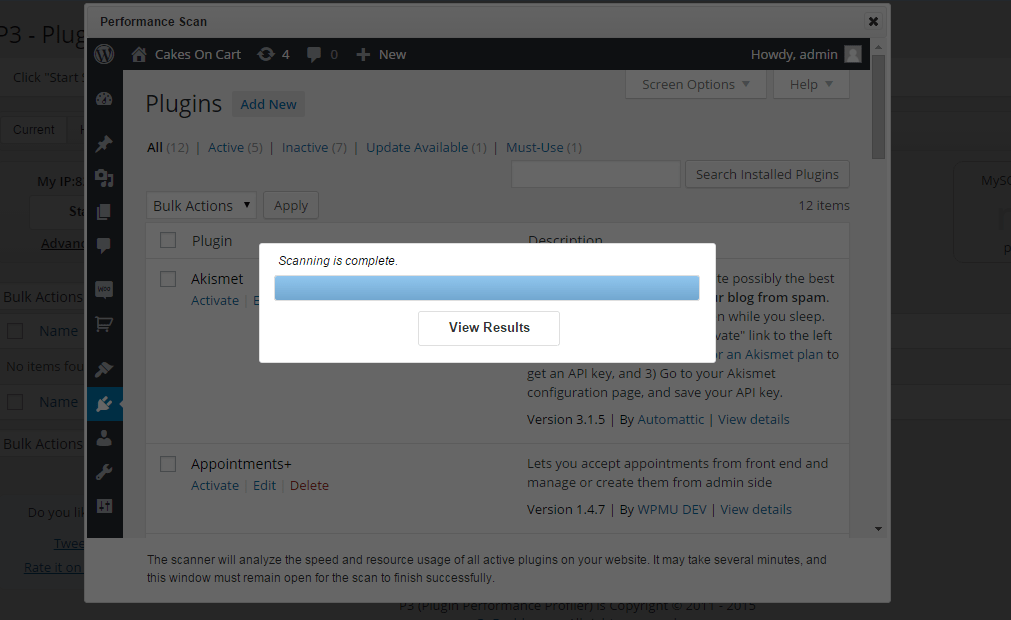Activate the Appointments+ plugin

coord(215,485)
